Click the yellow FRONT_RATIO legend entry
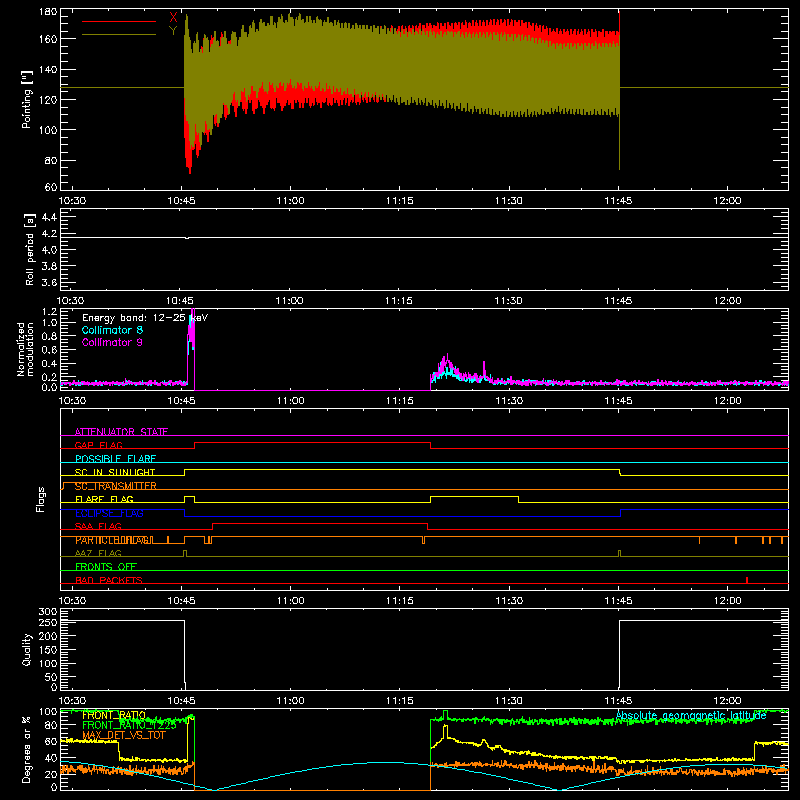This screenshot has height=800, width=800. [x=114, y=715]
